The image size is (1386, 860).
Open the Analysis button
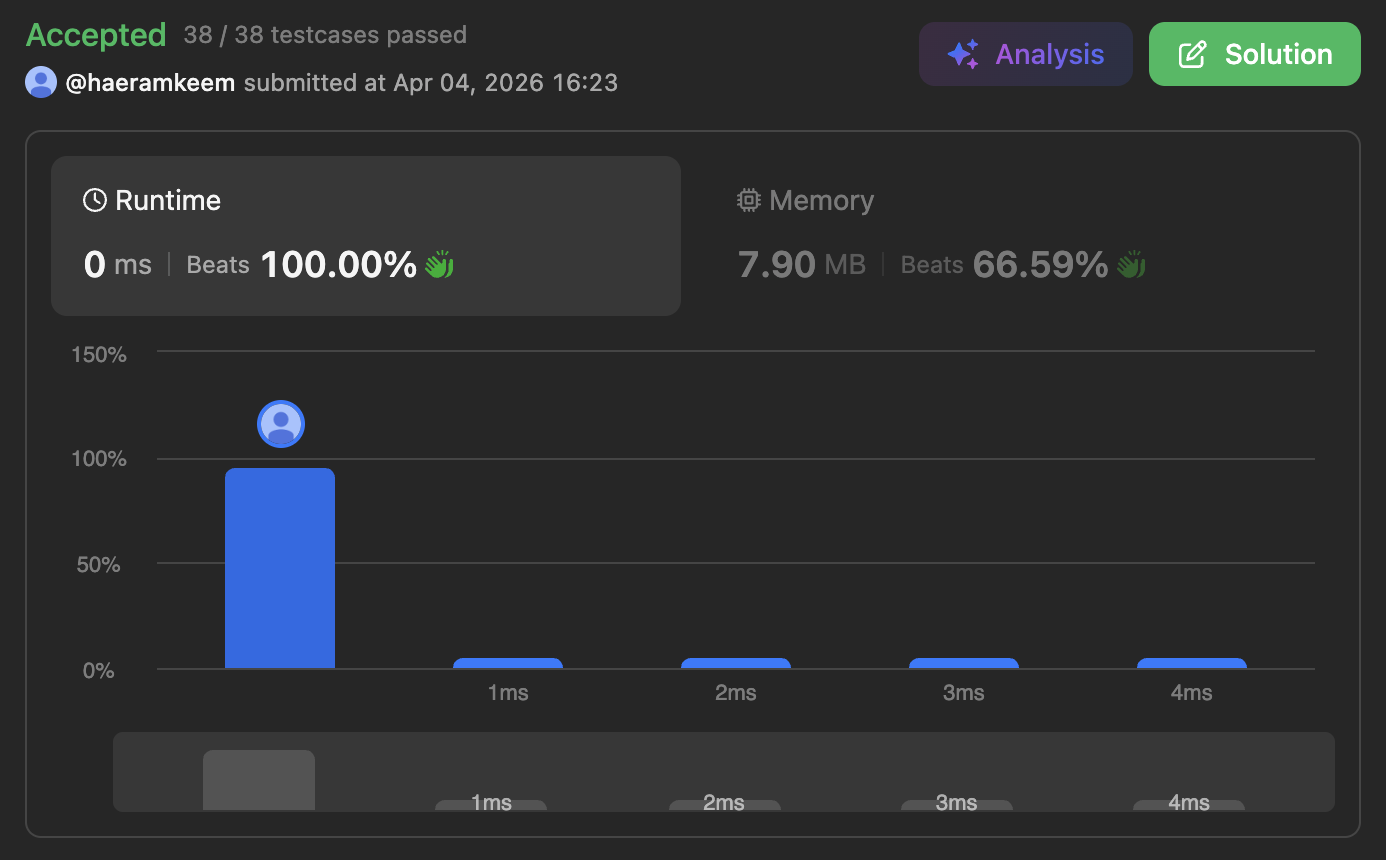pyautogui.click(x=1025, y=54)
